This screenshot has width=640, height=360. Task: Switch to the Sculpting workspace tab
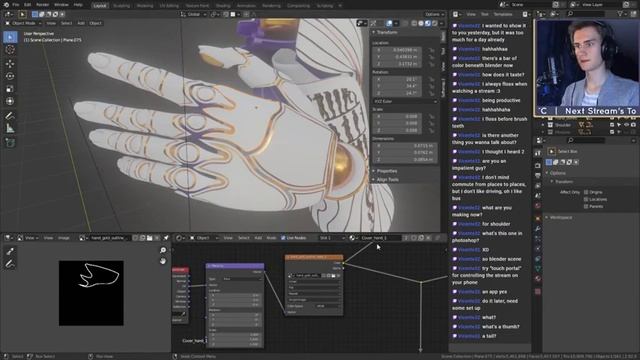tap(121, 6)
